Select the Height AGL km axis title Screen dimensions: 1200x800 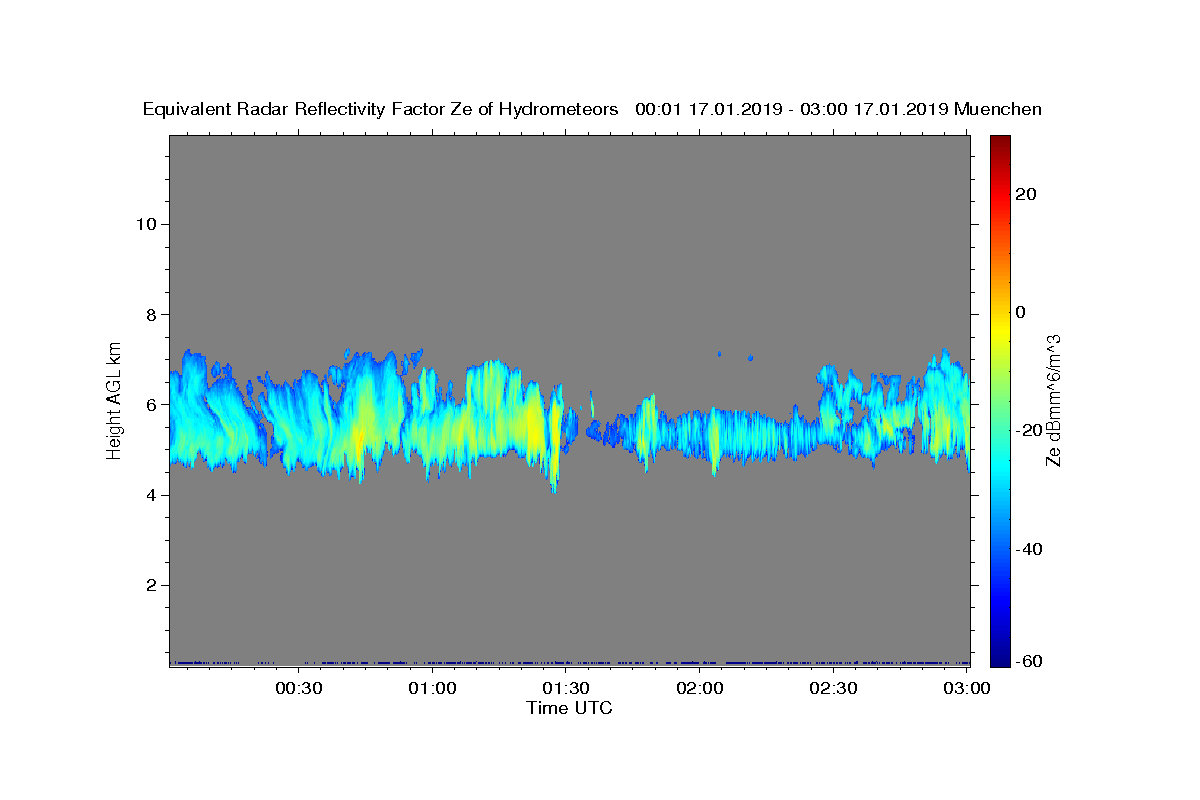(115, 399)
